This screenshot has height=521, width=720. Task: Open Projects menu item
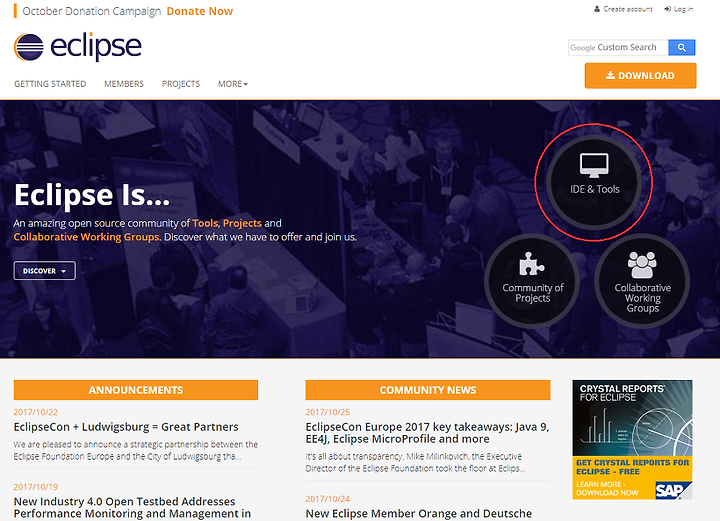(x=181, y=84)
